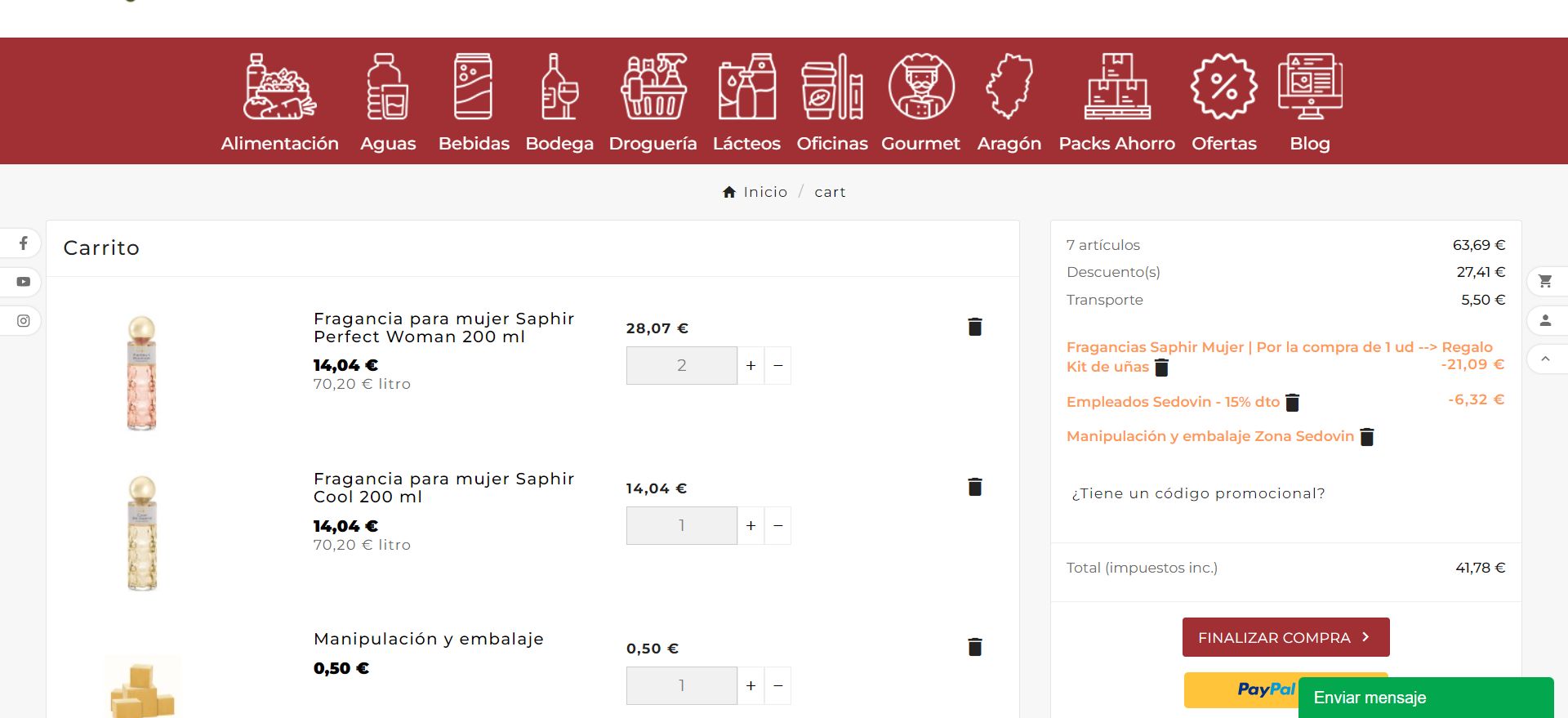Click the Saphir Cool quantity field

[x=682, y=525]
